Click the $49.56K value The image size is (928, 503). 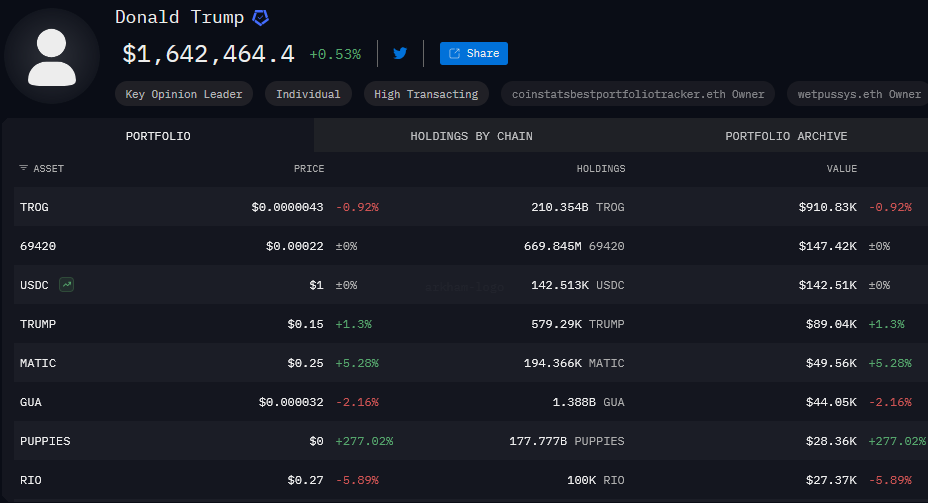click(831, 363)
